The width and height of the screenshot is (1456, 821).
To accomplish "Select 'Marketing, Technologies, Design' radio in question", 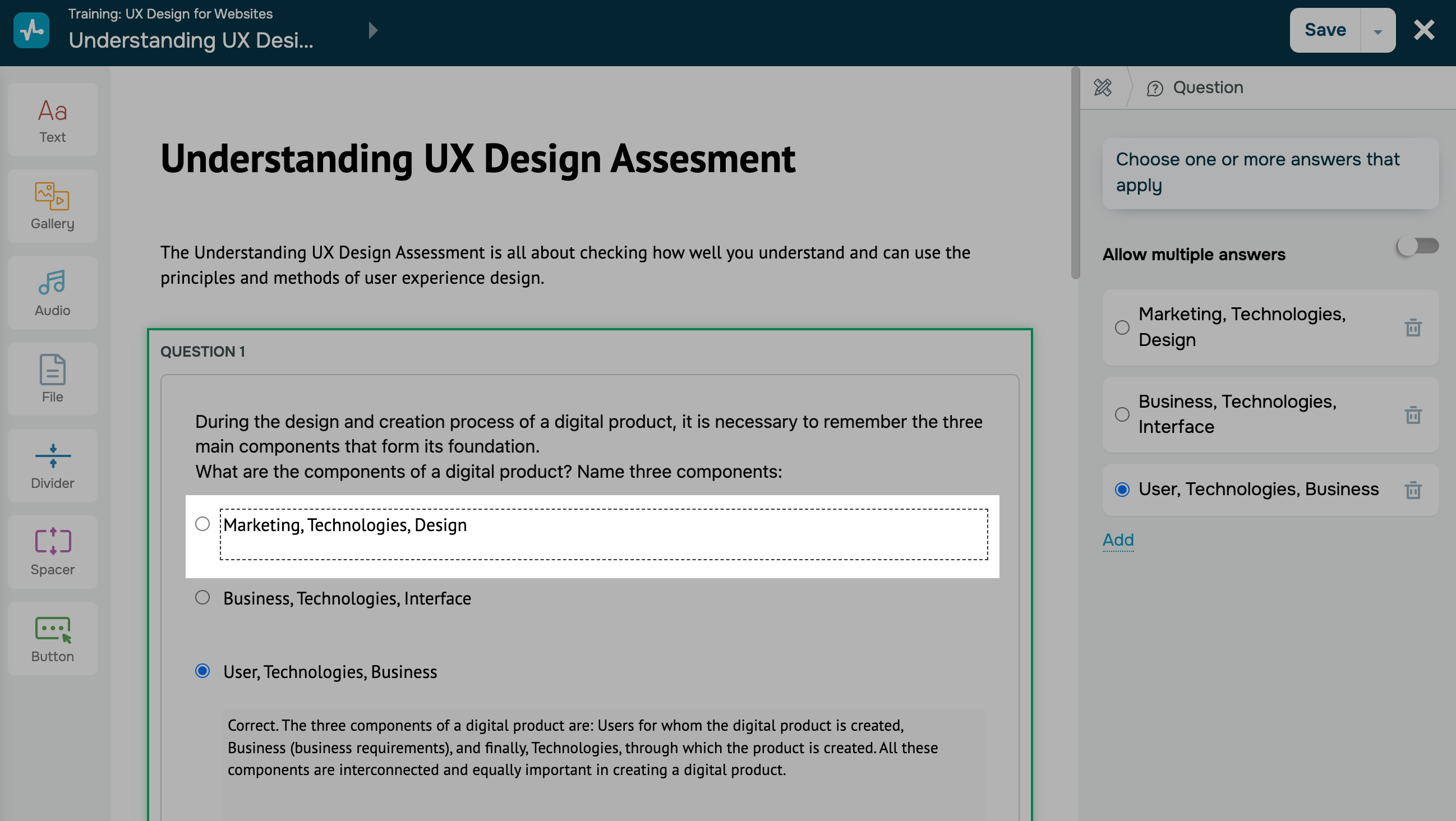I will tap(202, 524).
